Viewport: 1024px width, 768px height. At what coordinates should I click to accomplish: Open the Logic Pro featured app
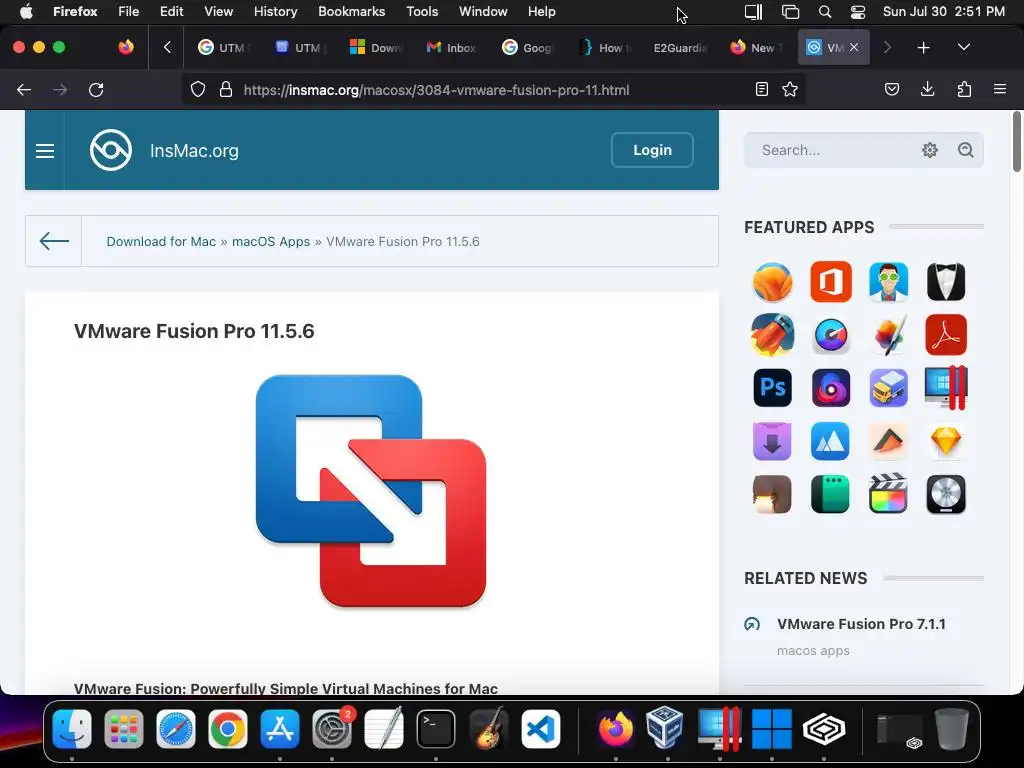click(x=946, y=494)
